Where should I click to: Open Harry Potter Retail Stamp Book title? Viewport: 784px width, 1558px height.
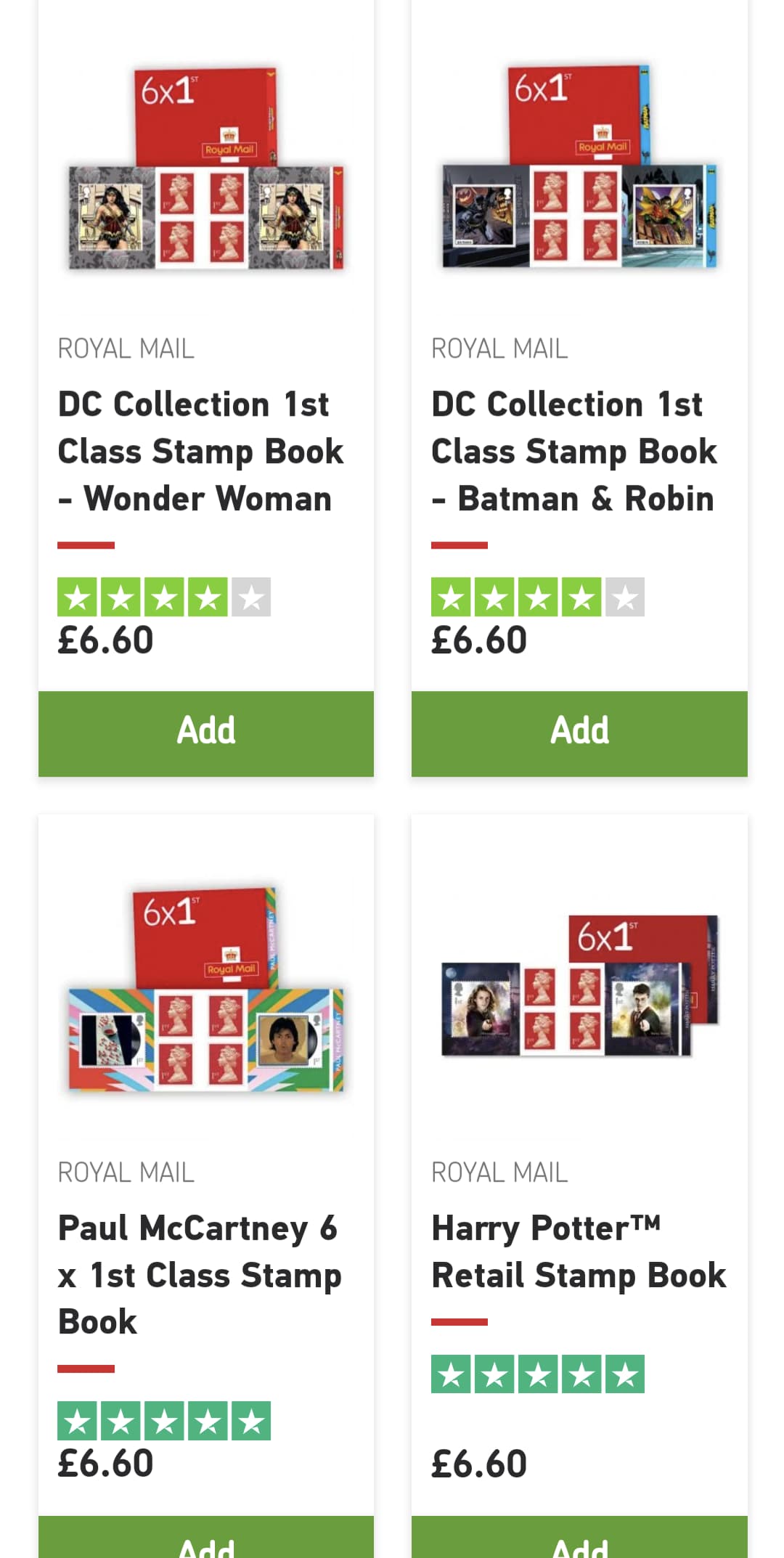coord(579,1252)
